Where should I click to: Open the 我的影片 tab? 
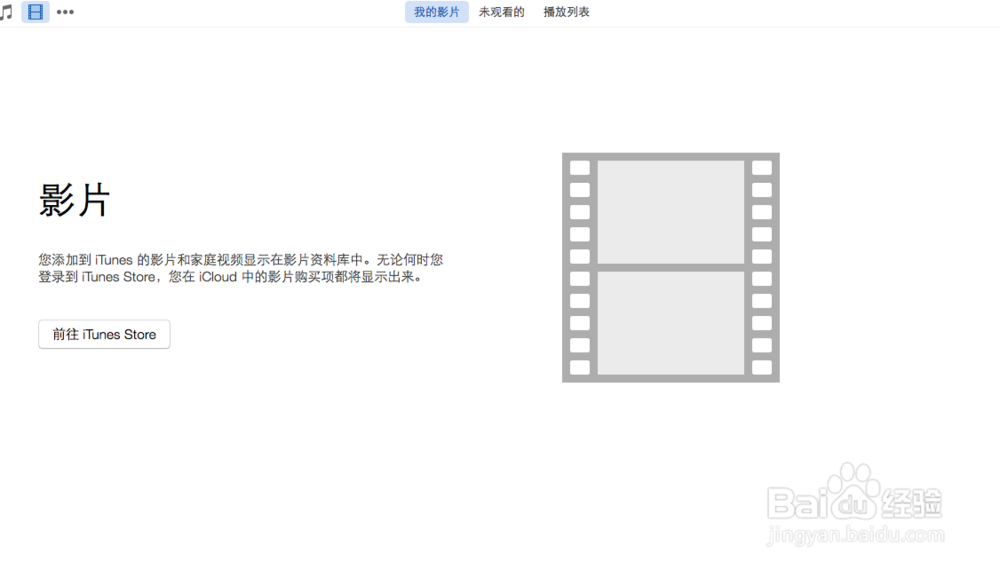[436, 11]
